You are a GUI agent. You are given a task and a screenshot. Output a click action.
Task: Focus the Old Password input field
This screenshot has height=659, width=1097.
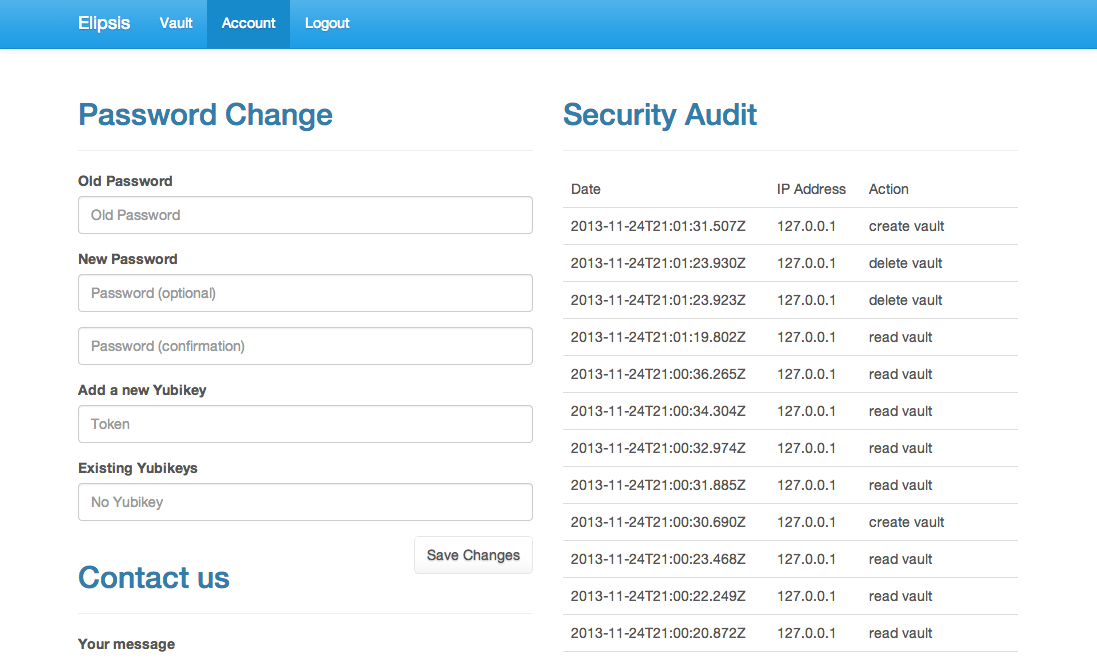pos(305,215)
